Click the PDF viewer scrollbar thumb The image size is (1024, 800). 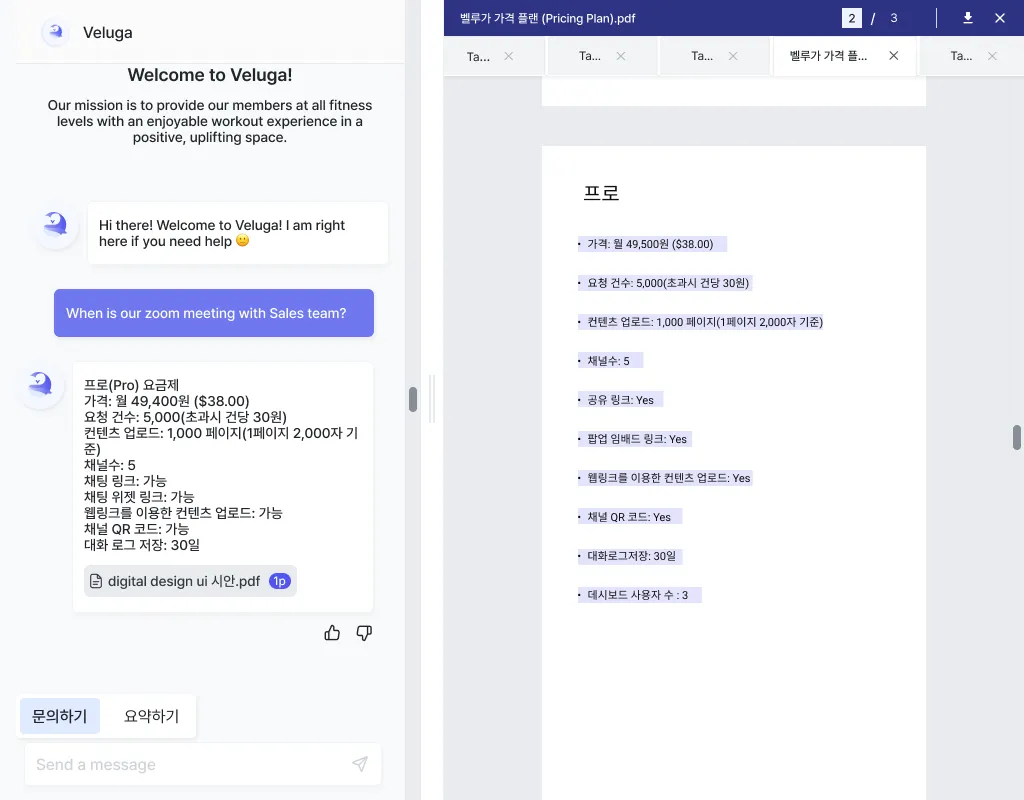[1017, 437]
